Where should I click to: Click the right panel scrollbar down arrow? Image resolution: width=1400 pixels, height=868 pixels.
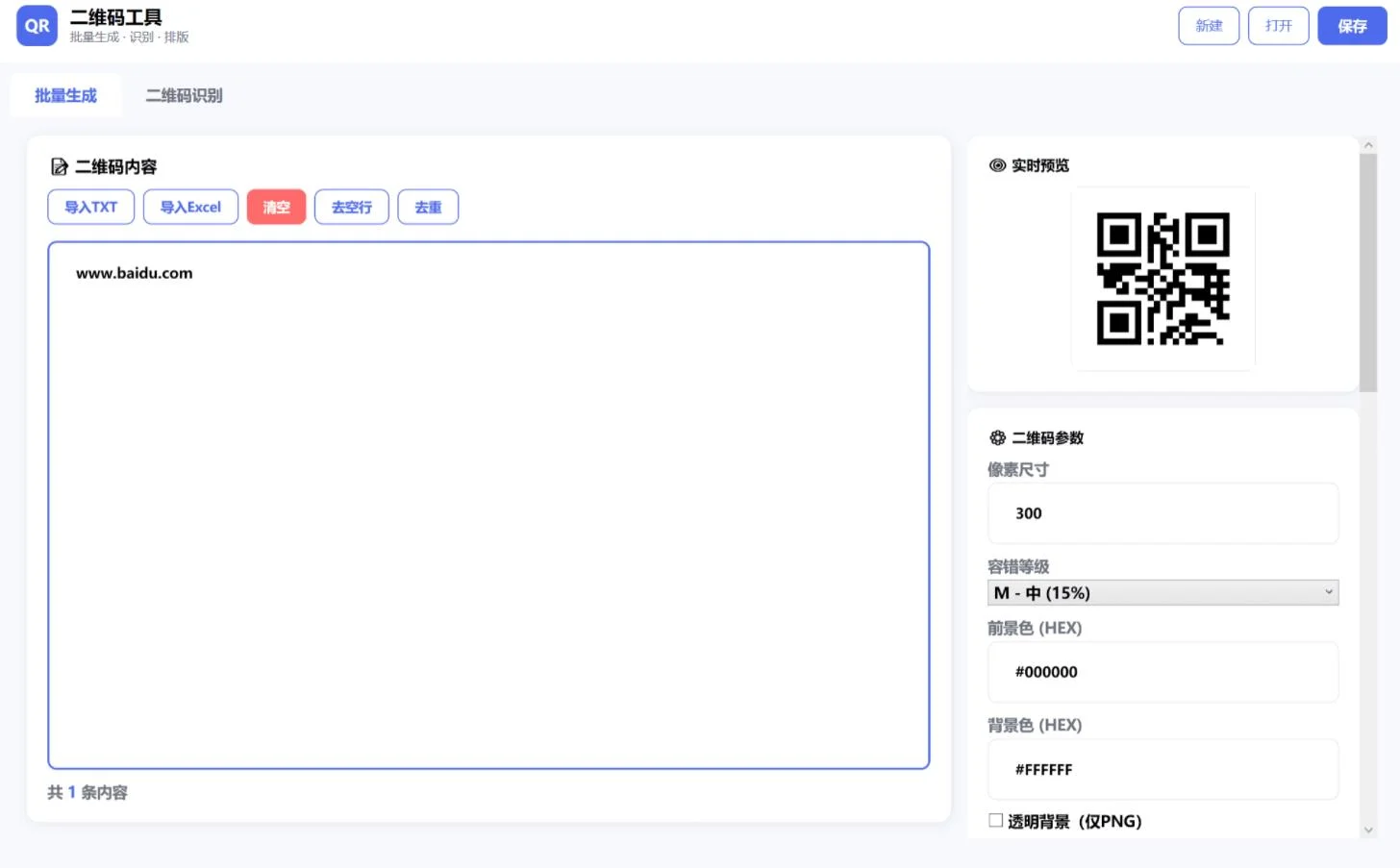(x=1368, y=831)
